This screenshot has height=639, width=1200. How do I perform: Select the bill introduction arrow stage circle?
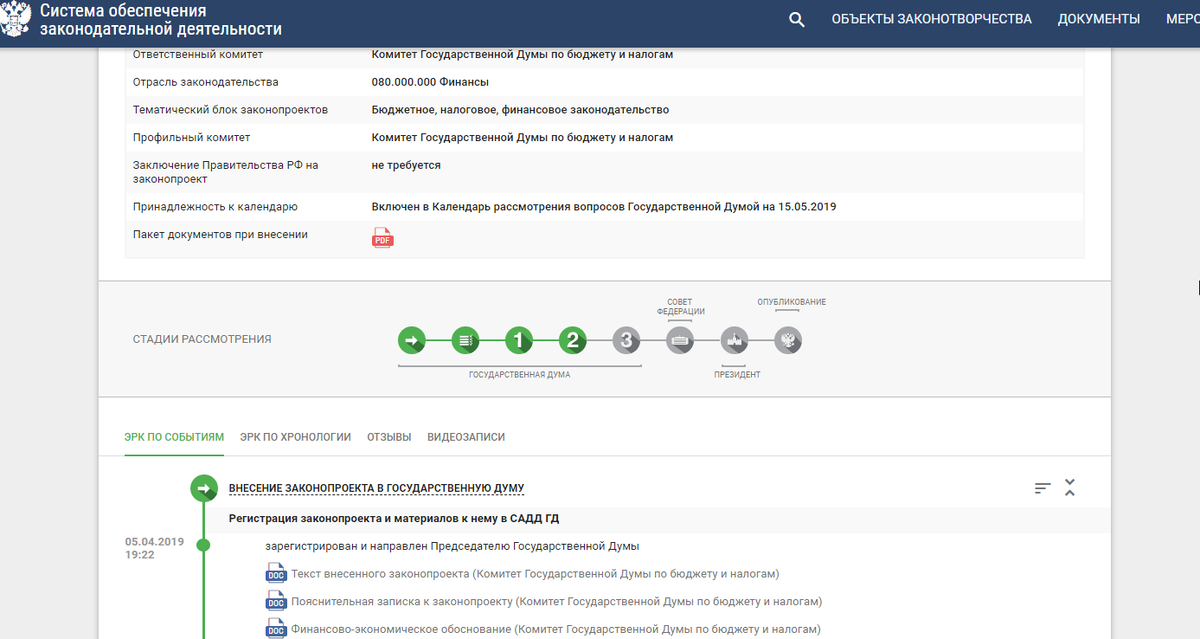tap(412, 341)
